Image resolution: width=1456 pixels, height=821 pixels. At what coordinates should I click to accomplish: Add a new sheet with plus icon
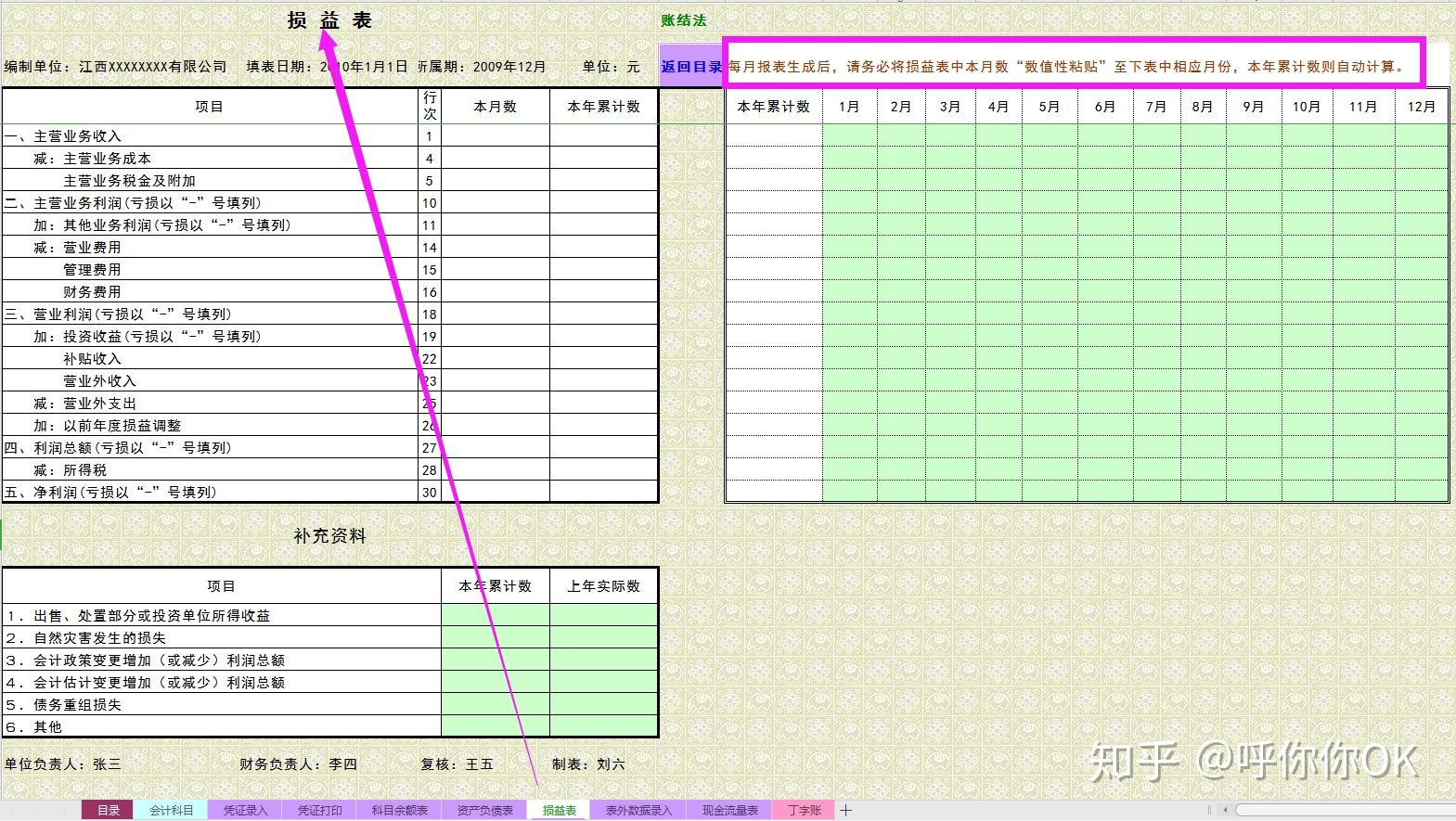(846, 810)
